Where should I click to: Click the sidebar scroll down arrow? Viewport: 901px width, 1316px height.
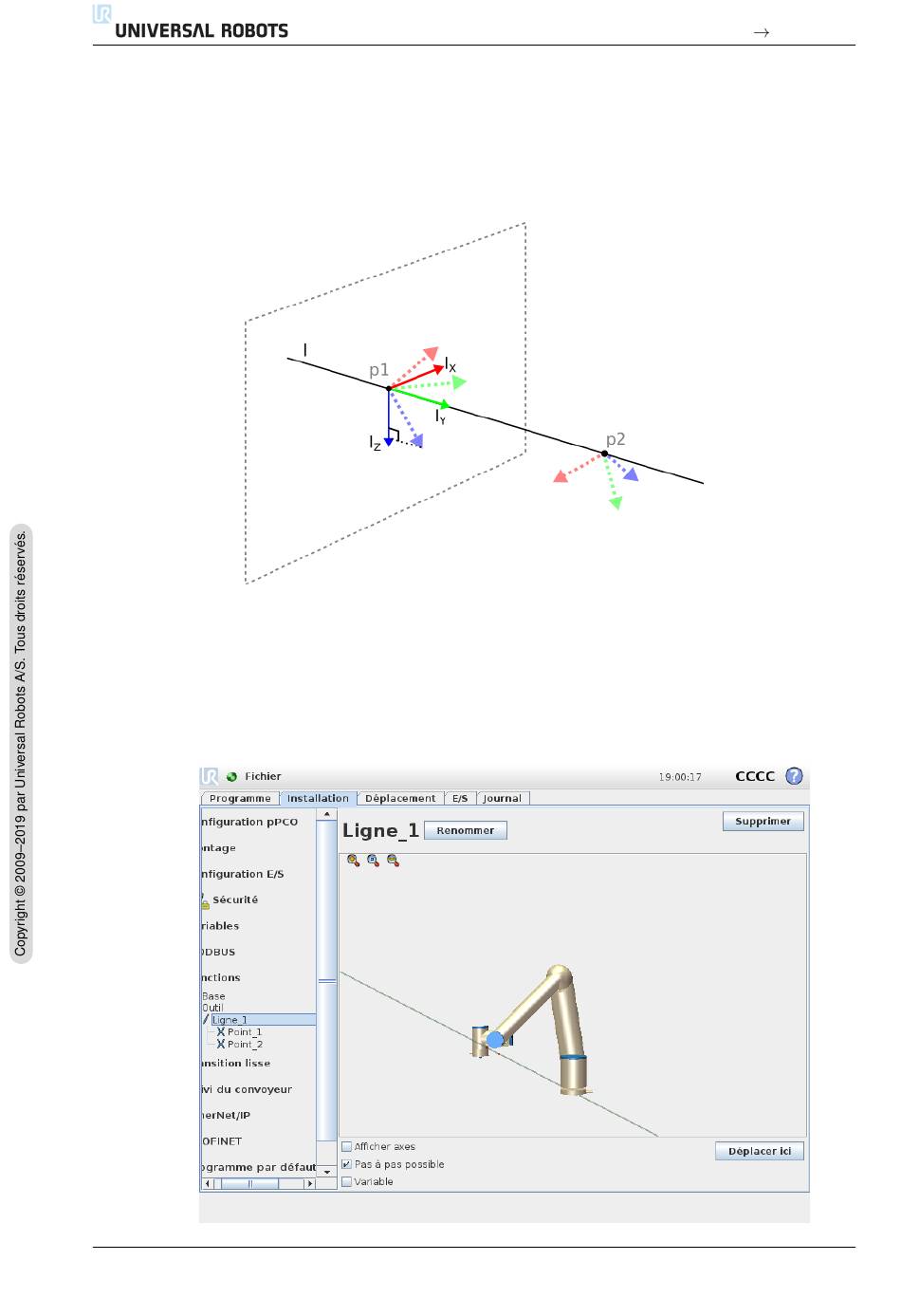click(326, 1172)
